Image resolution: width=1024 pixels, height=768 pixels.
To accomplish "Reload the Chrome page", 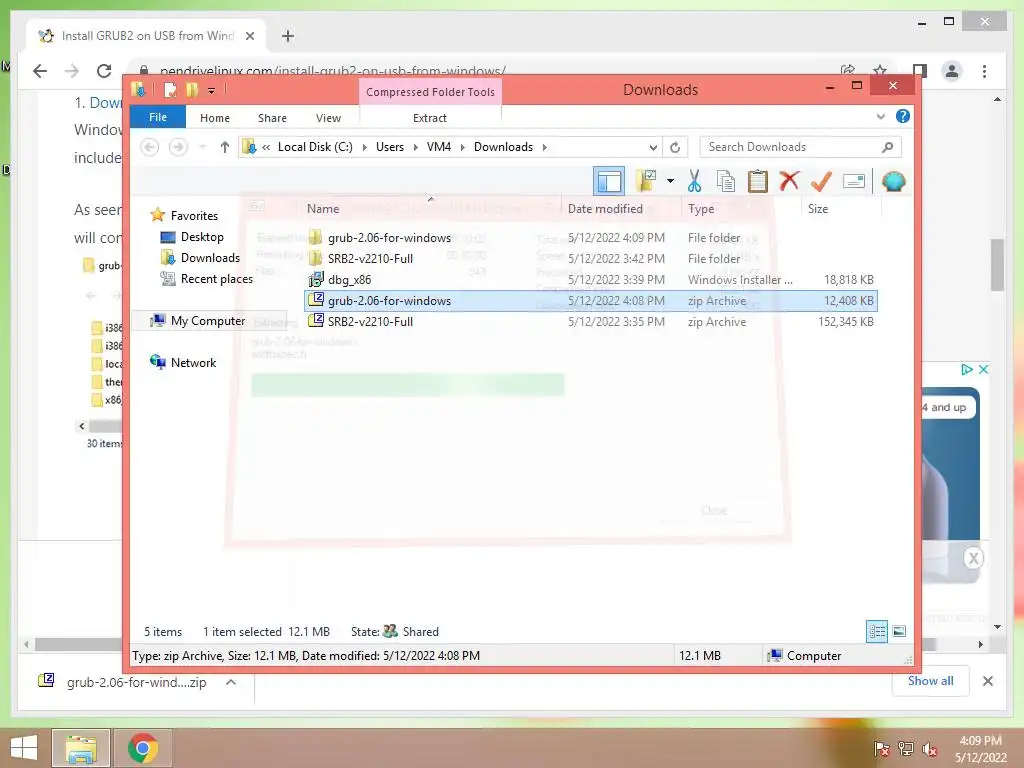I will [104, 71].
